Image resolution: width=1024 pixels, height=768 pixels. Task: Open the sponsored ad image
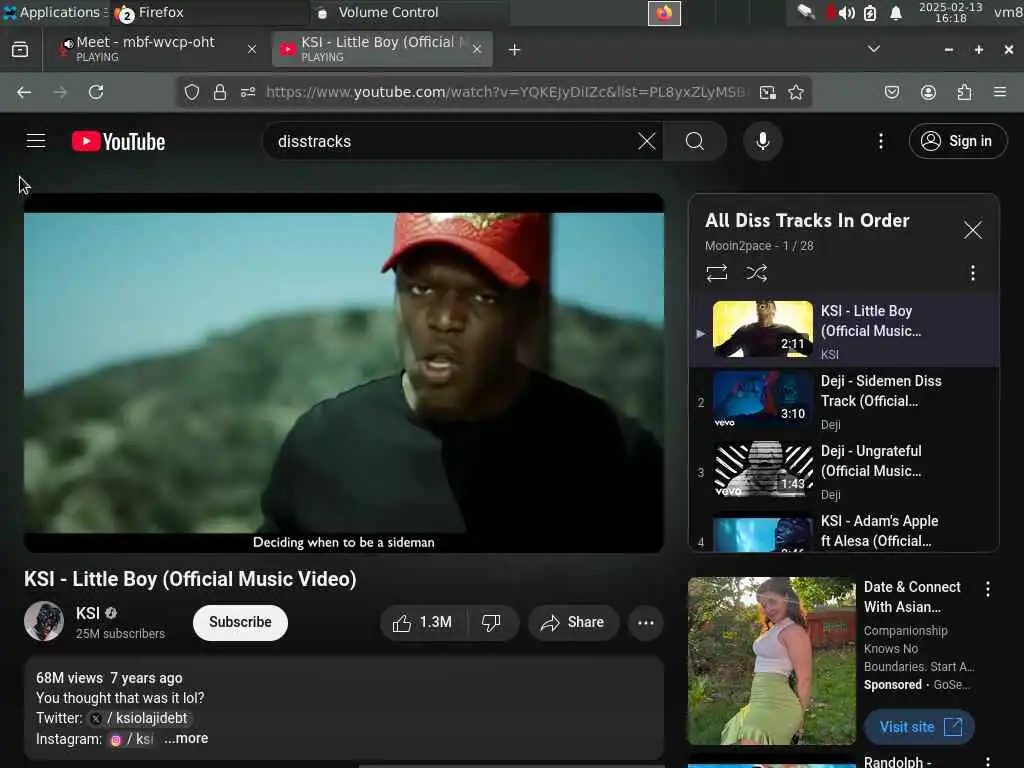pos(772,661)
